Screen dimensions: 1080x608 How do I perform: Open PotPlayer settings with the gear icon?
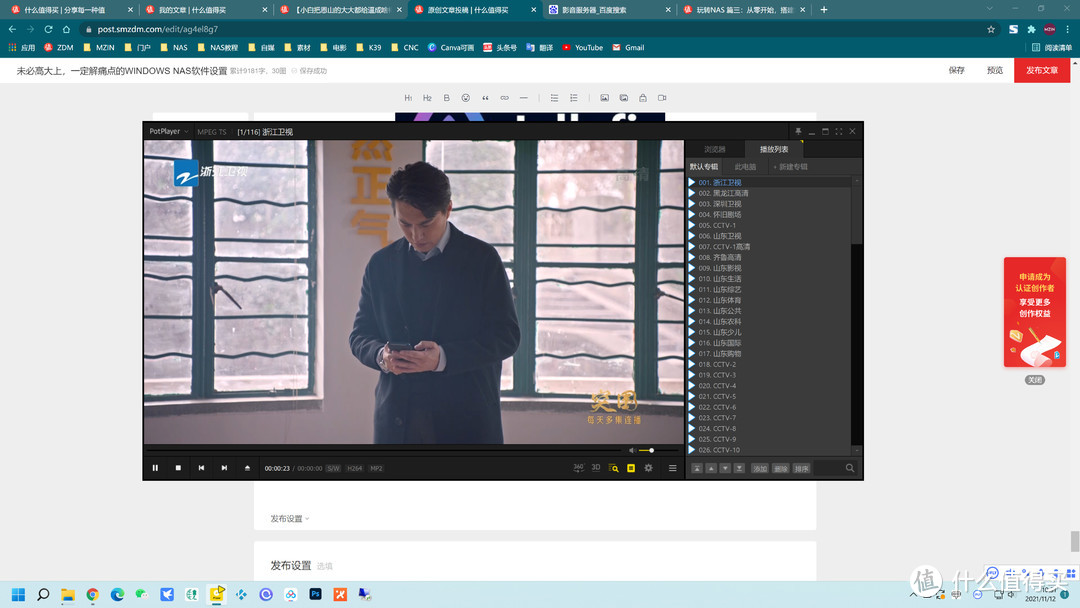[647, 468]
